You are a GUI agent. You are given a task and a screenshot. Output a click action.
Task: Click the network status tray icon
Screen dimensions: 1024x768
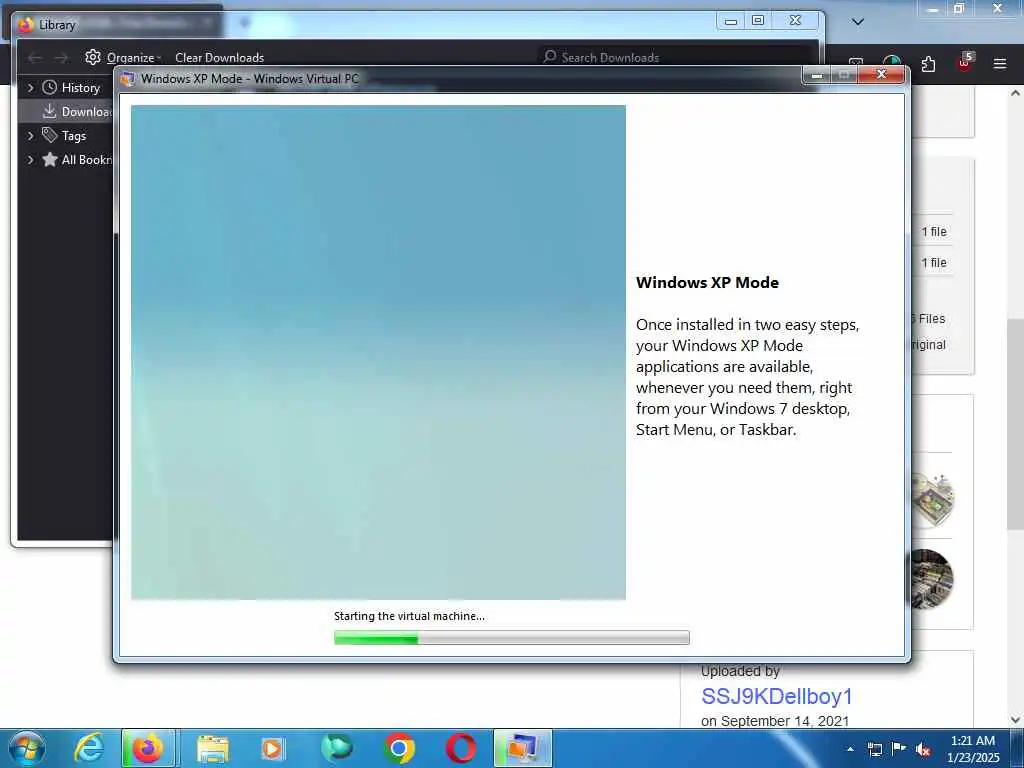[x=874, y=749]
